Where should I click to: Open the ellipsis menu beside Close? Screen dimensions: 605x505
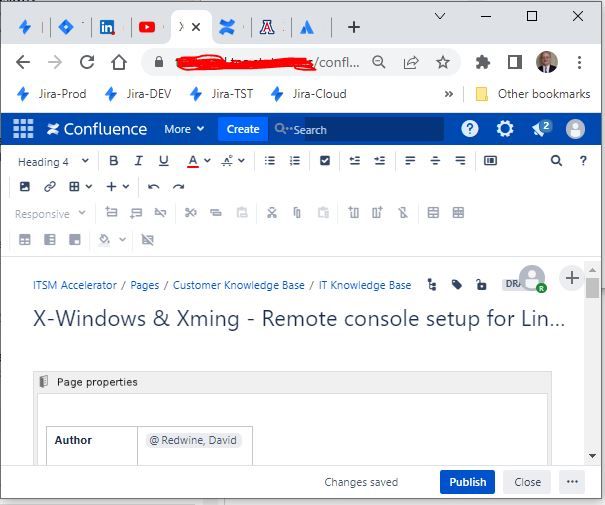point(572,482)
